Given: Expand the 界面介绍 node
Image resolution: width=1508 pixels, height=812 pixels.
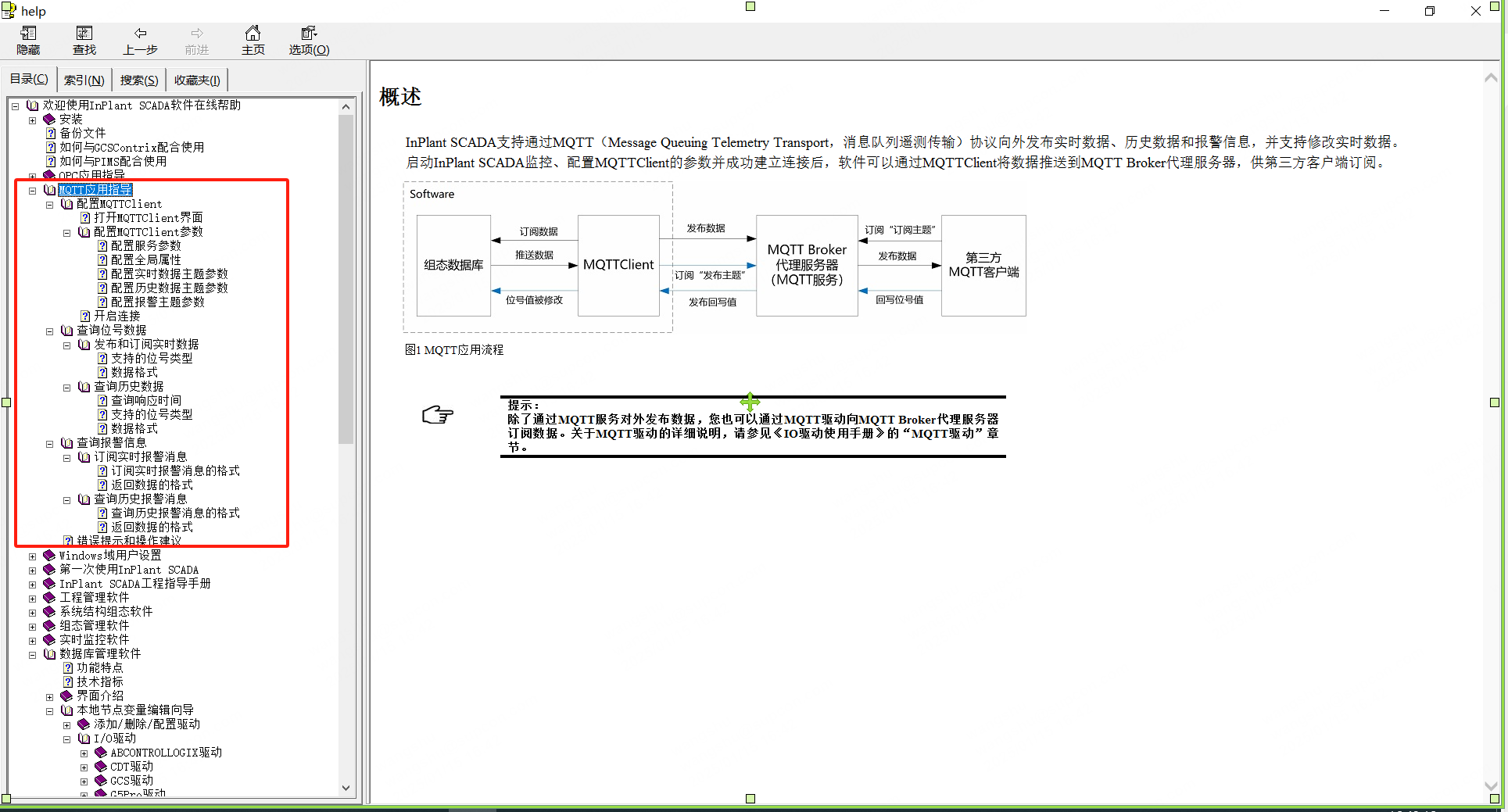Looking at the screenshot, I should [x=49, y=697].
